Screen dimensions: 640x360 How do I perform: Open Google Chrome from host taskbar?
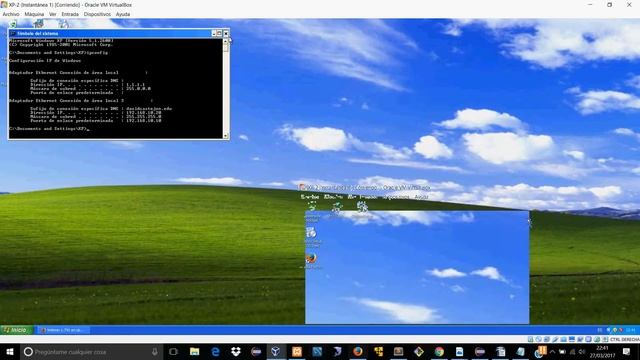tap(439, 351)
